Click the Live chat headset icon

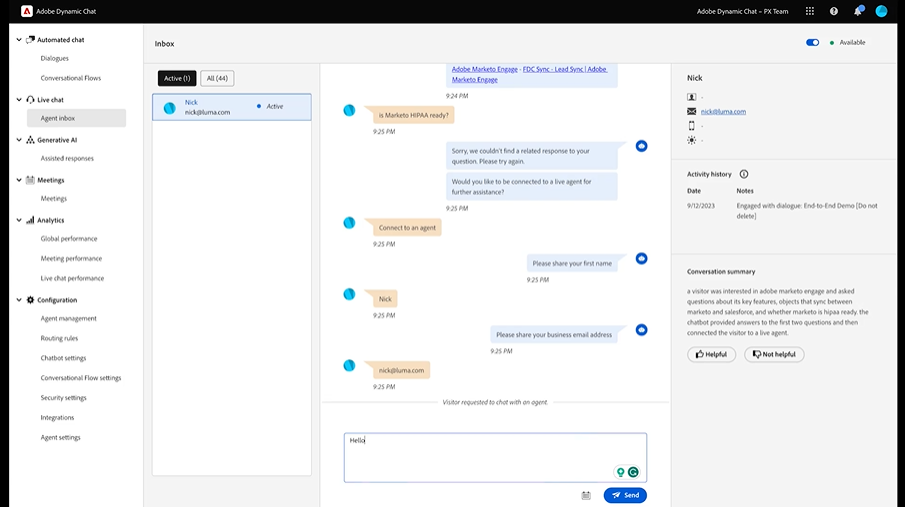pyautogui.click(x=31, y=100)
